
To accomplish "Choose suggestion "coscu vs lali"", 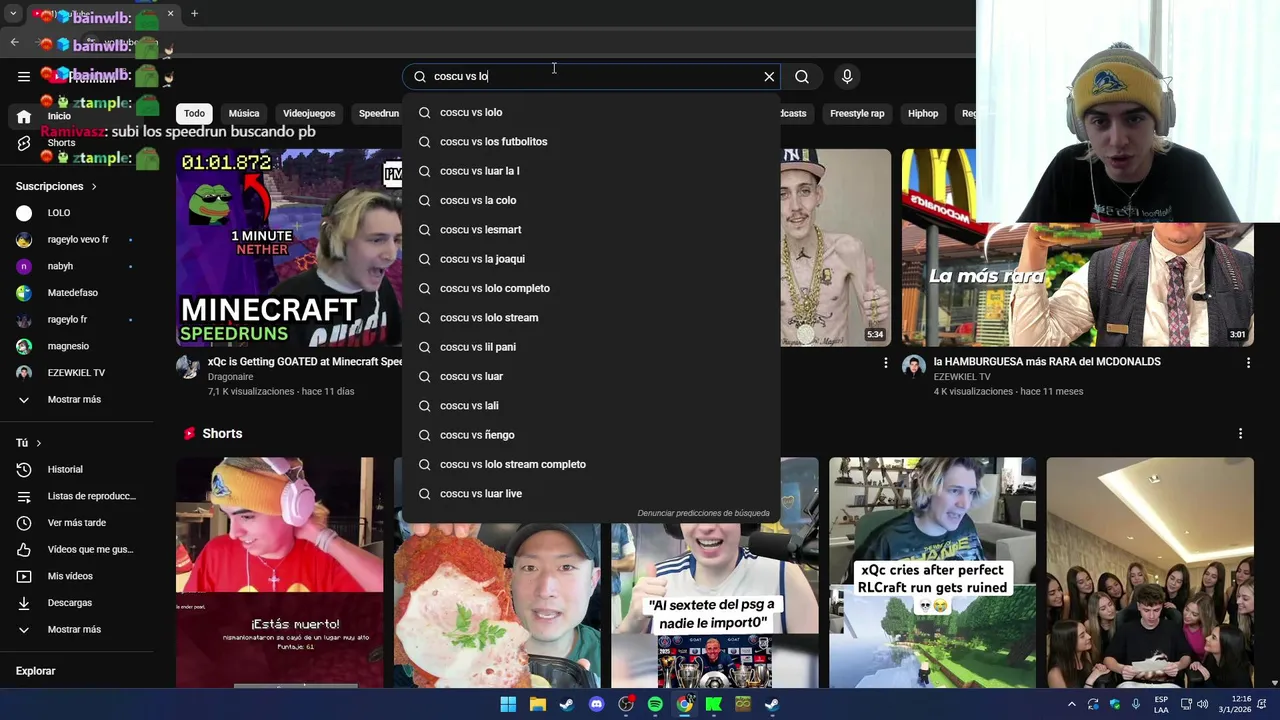I will click(591, 406).
